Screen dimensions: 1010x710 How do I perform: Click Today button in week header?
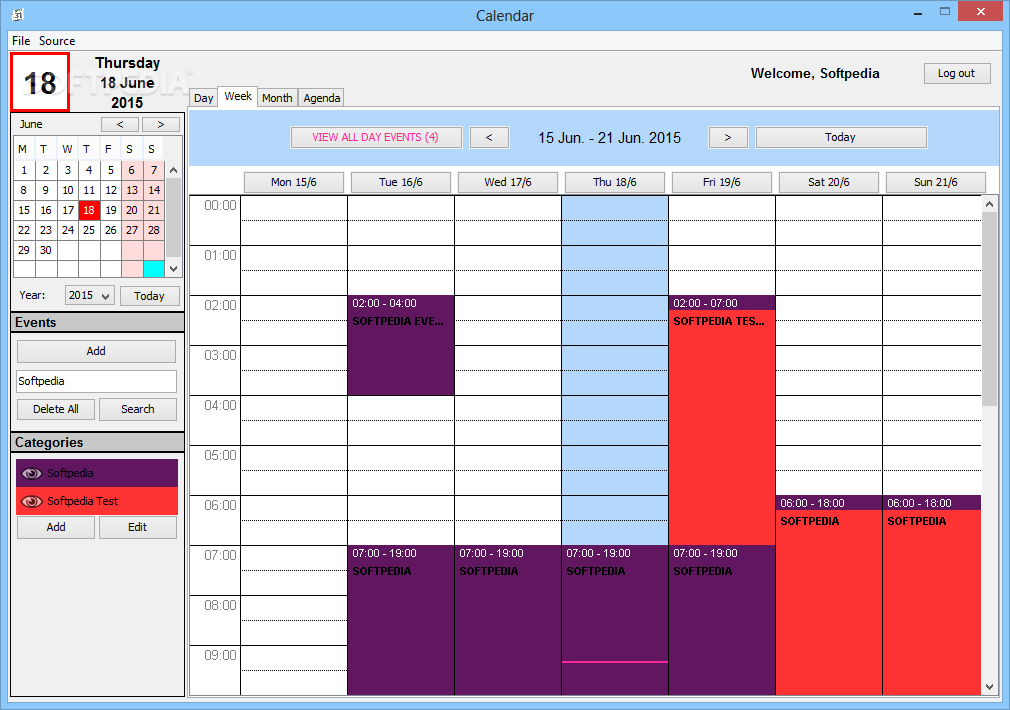[841, 137]
